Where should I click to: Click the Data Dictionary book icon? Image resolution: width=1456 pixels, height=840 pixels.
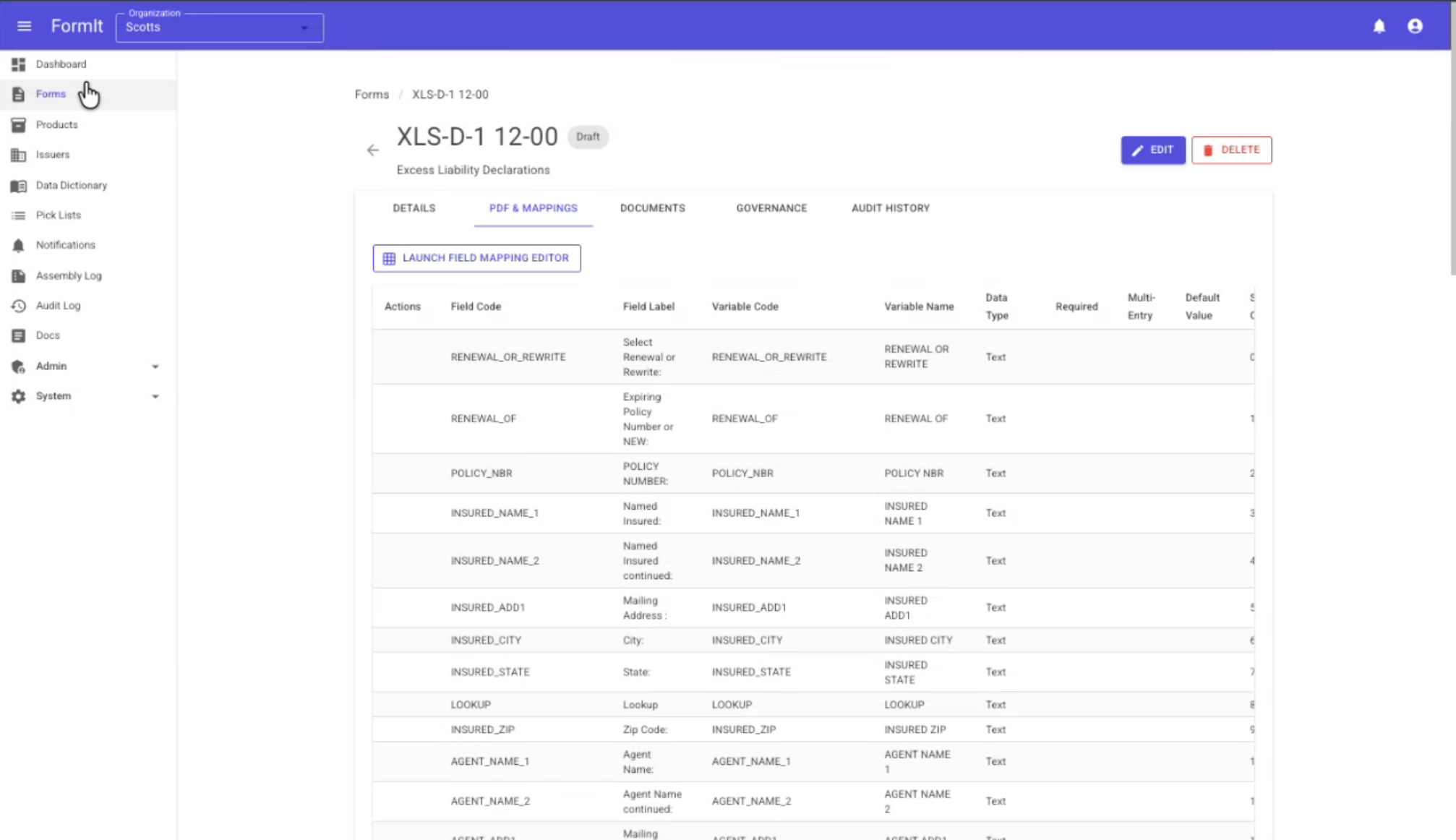[19, 186]
